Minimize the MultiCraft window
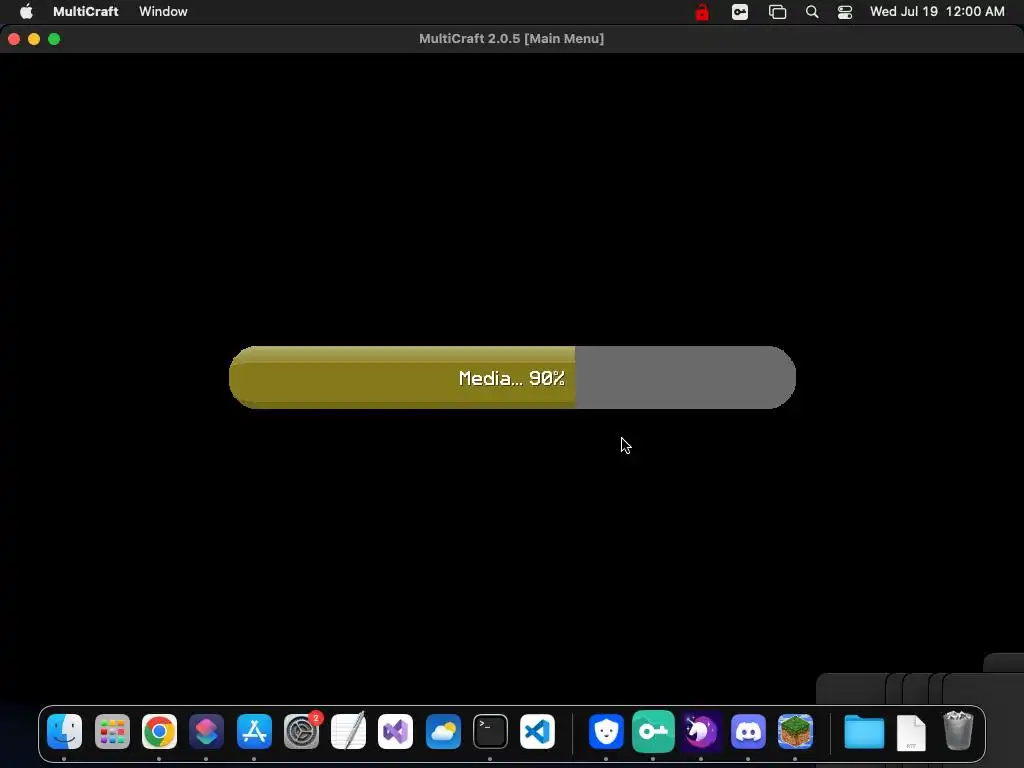The width and height of the screenshot is (1024, 768). click(x=34, y=39)
